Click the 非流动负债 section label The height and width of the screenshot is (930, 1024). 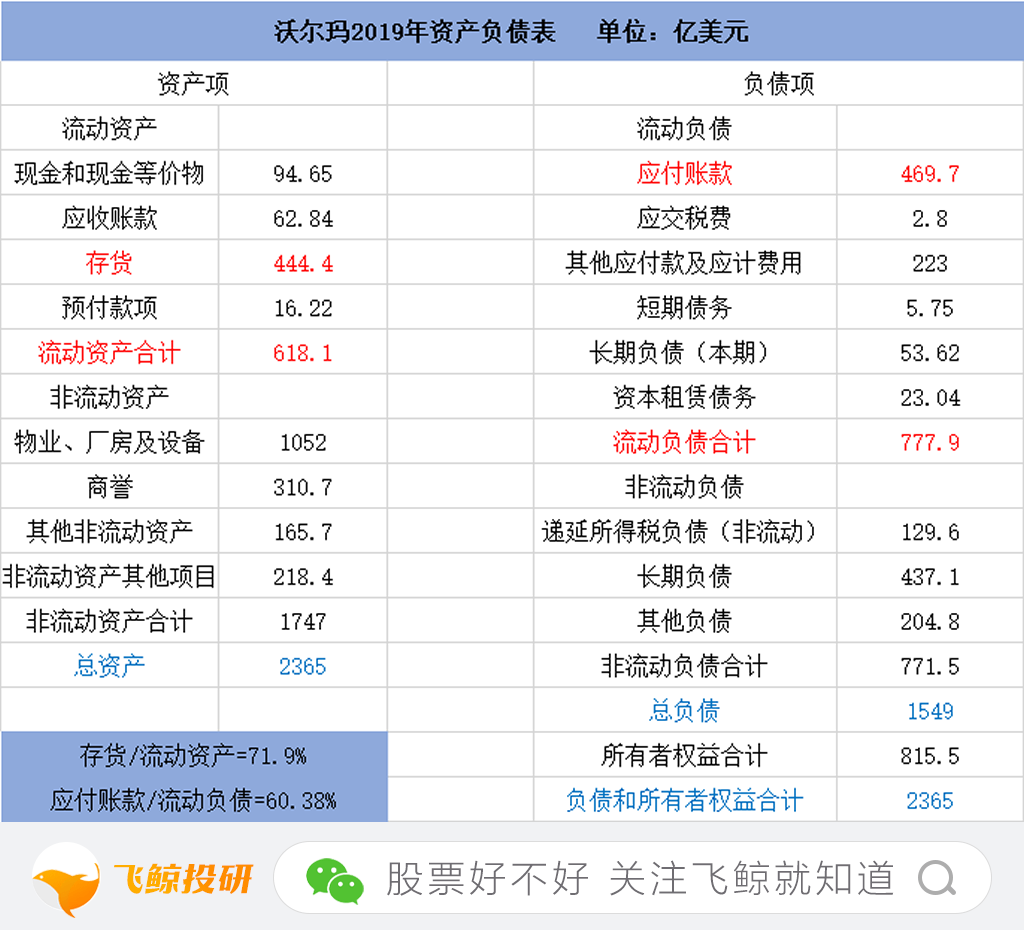tap(684, 487)
